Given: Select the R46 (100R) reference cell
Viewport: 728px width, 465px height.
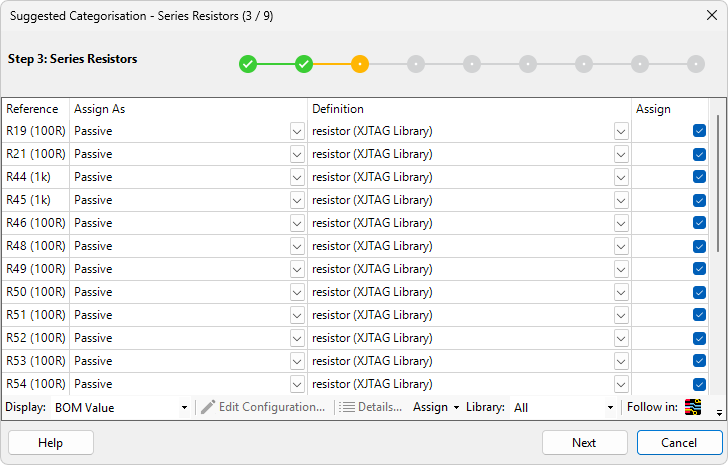Looking at the screenshot, I should click(36, 223).
